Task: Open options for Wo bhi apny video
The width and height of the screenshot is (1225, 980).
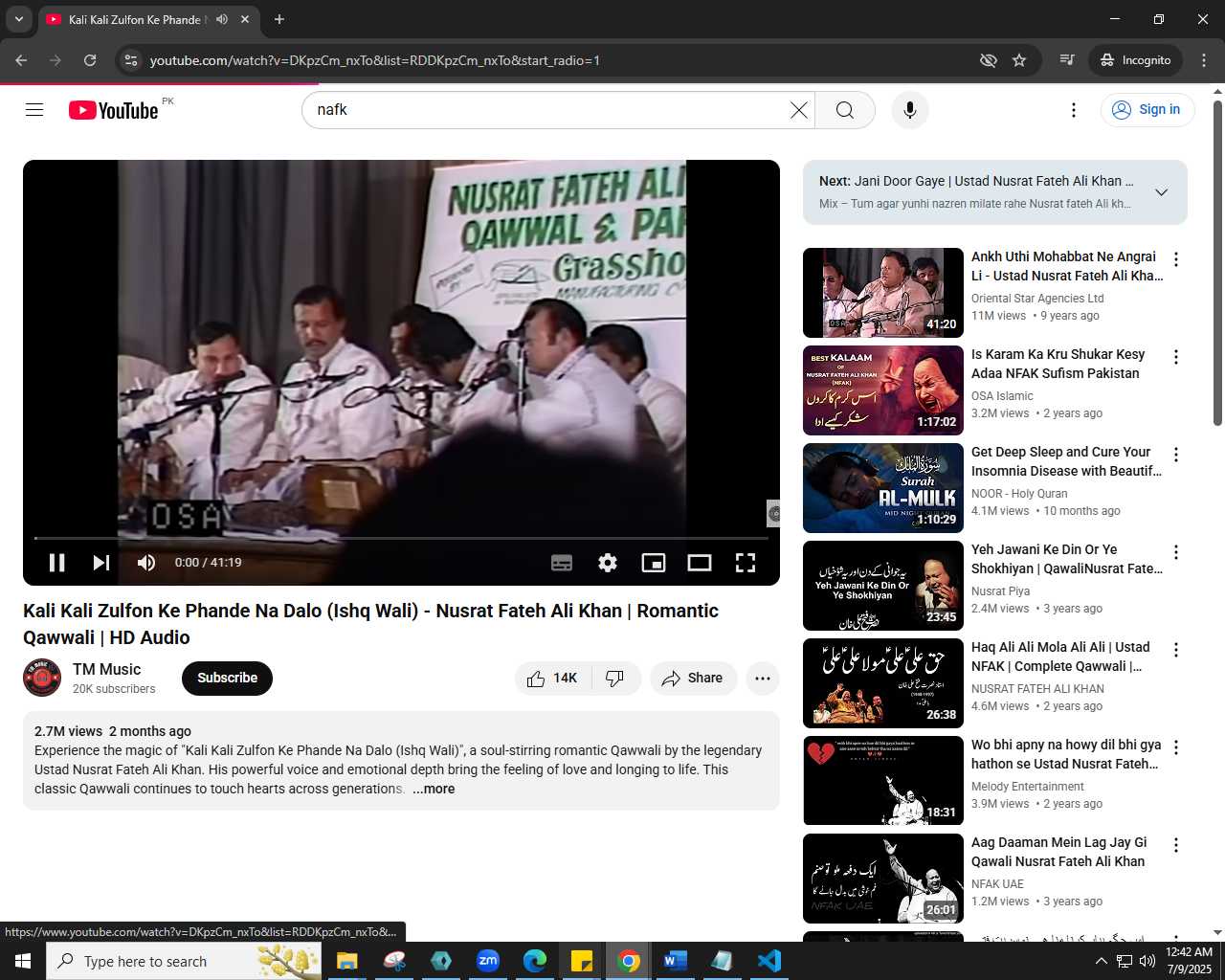Action: 1176,748
